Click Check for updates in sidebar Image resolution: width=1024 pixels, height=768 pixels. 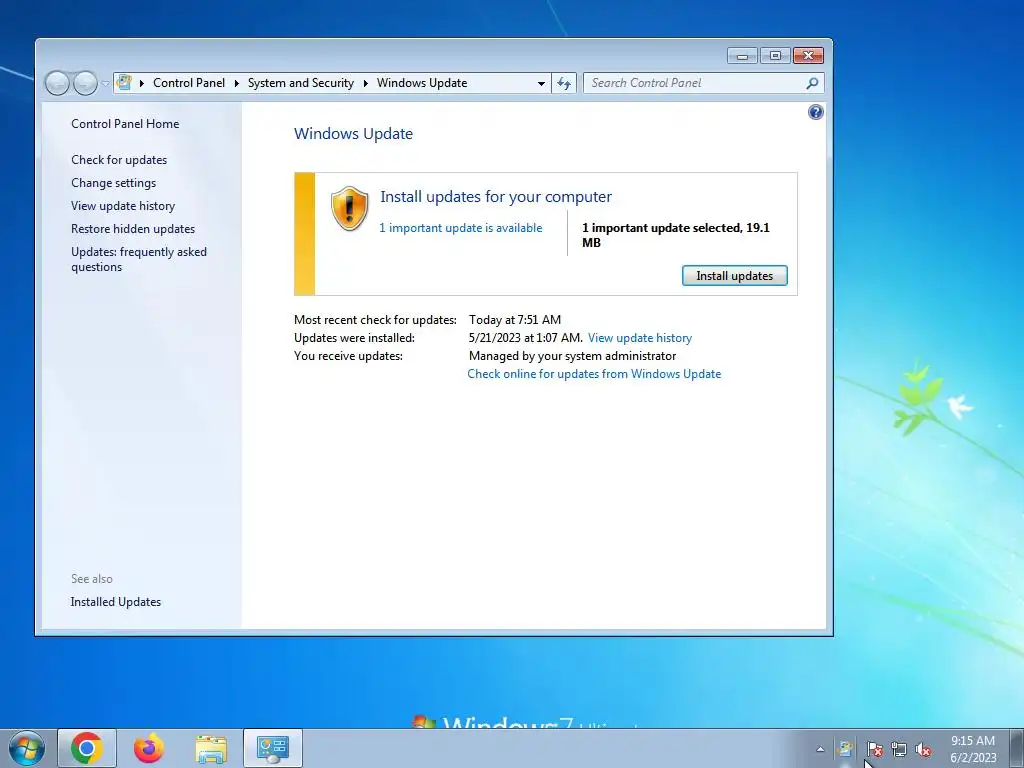point(119,160)
